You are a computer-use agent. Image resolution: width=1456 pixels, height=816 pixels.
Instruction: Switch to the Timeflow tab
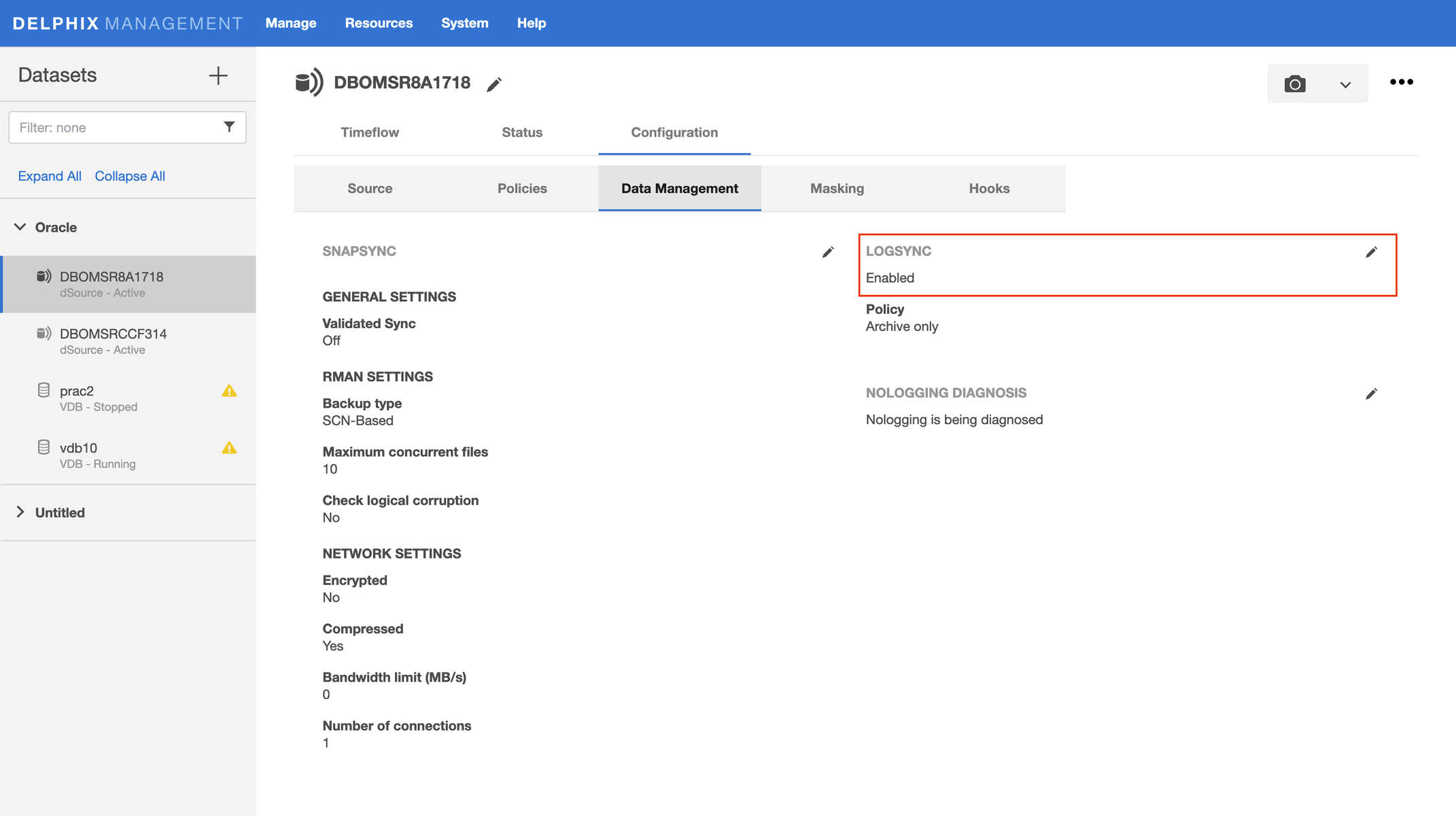pos(370,132)
